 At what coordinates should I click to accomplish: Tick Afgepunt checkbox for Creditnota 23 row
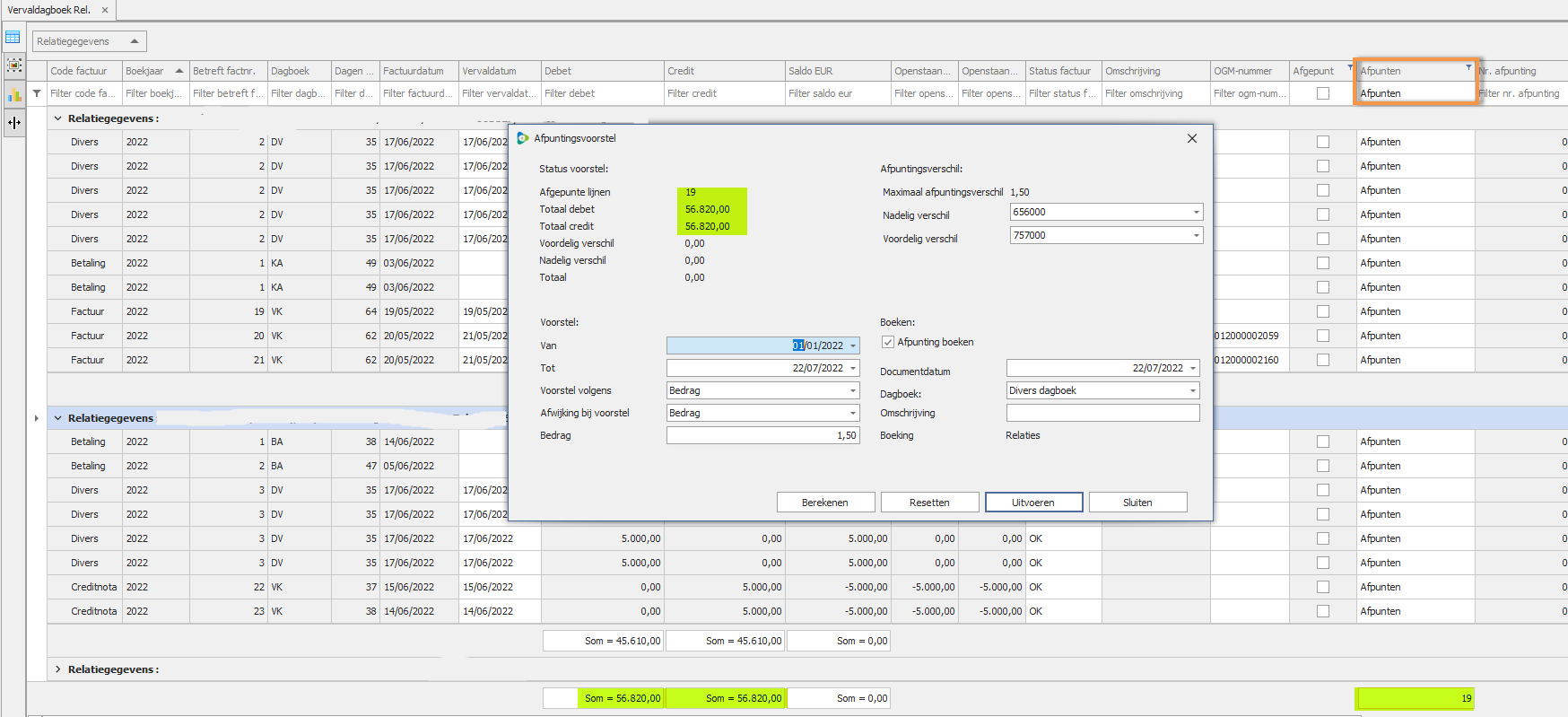[x=1323, y=611]
